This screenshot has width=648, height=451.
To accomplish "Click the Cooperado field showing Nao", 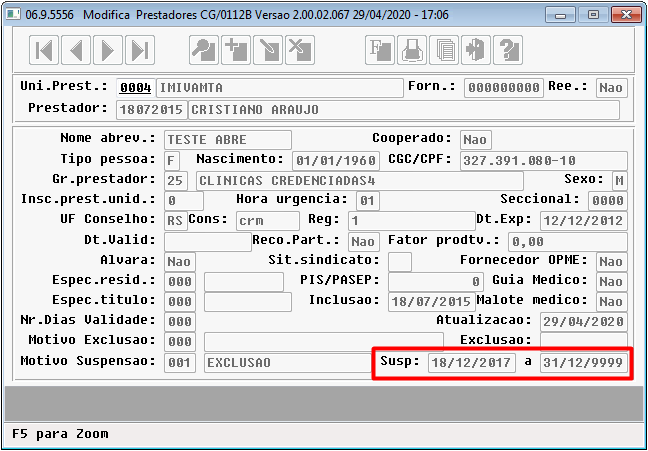I will pos(476,140).
